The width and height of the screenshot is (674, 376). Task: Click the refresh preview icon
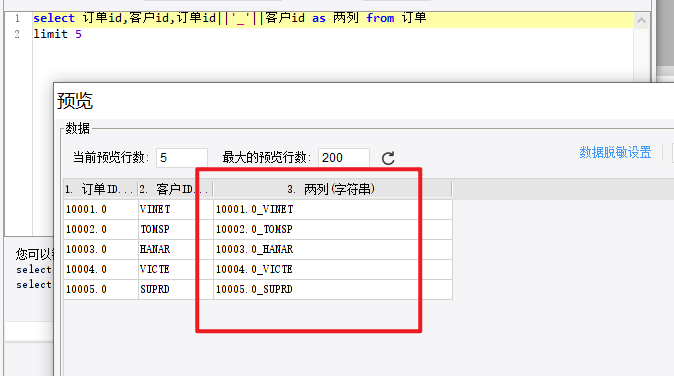388,158
